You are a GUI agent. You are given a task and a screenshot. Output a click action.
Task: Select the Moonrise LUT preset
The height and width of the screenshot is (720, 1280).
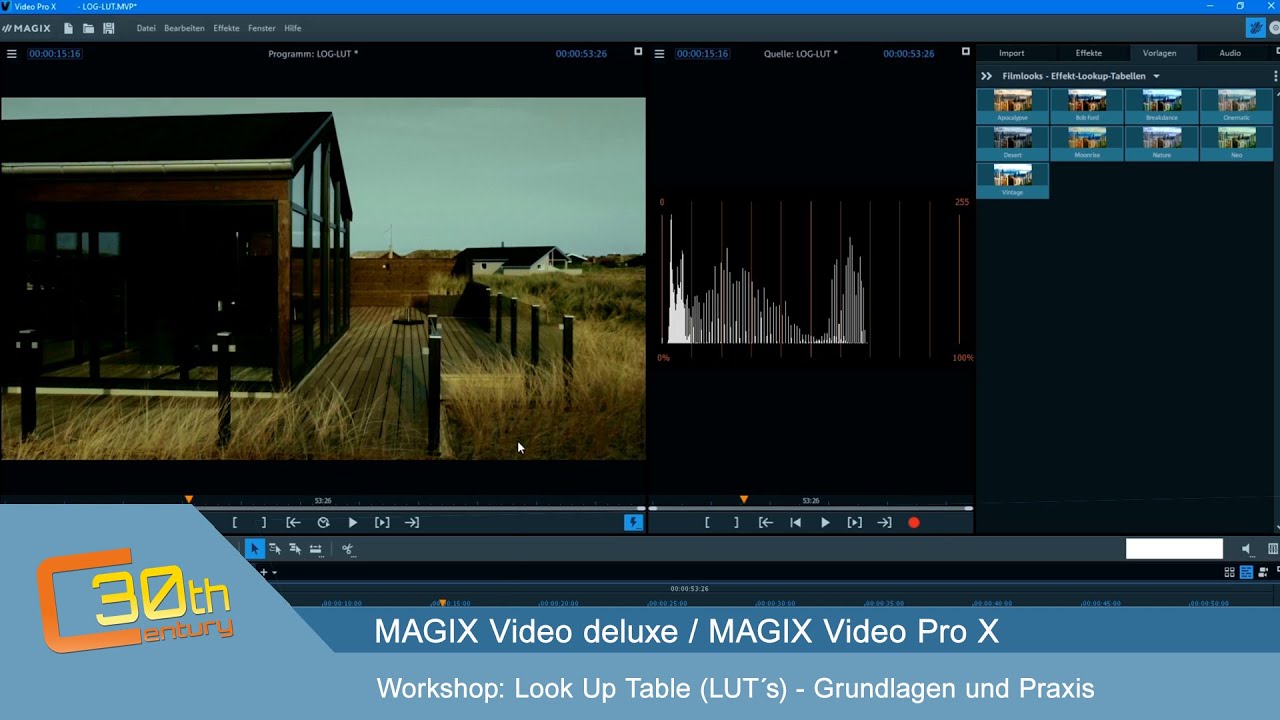pos(1087,143)
